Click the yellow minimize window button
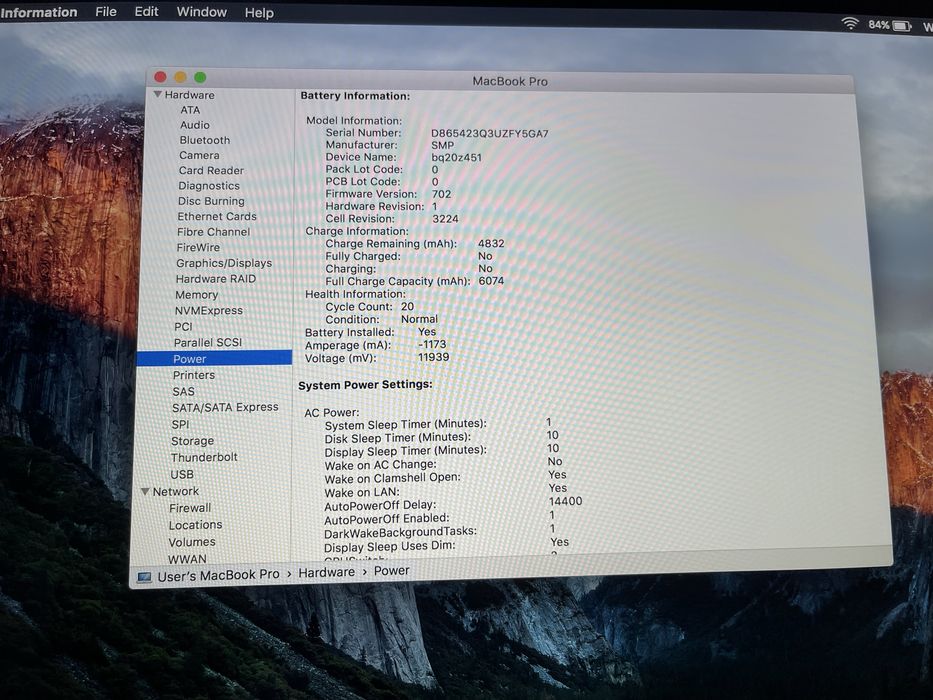Screen dimensions: 933x700 (180, 77)
